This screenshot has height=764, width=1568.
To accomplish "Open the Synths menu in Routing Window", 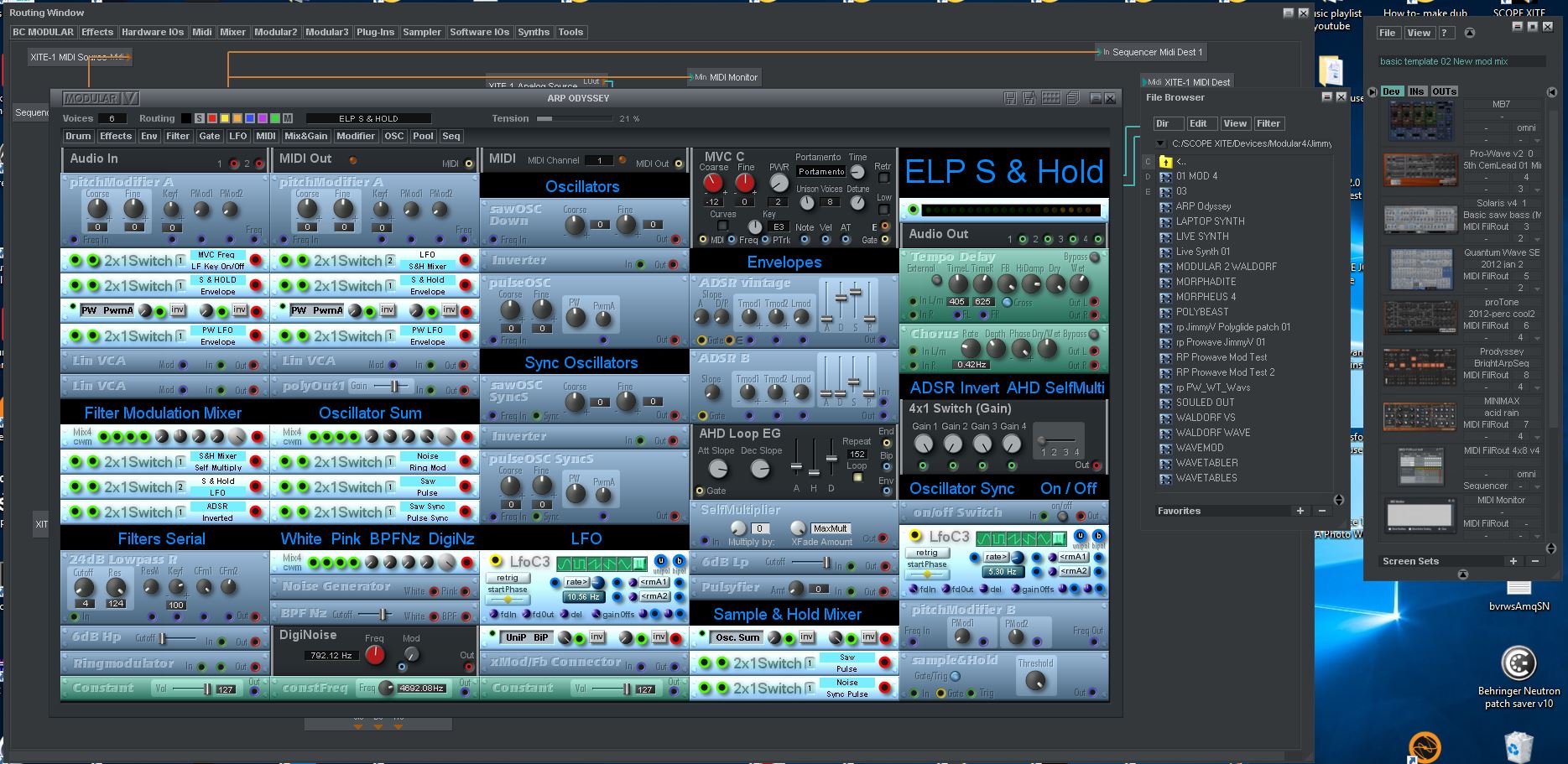I will (x=533, y=32).
